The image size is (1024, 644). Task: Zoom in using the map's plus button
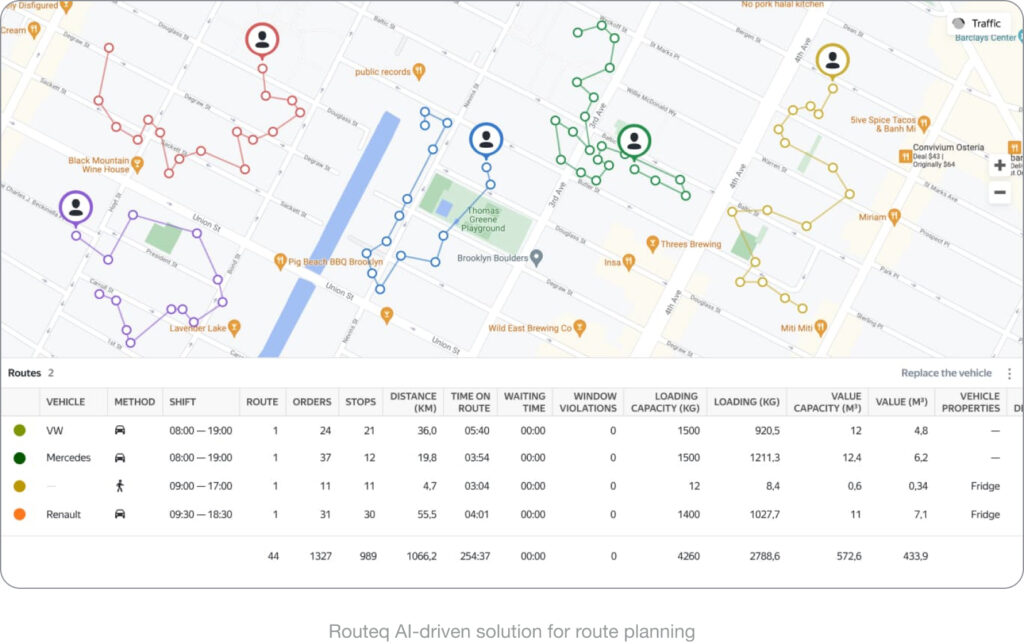pyautogui.click(x=999, y=165)
